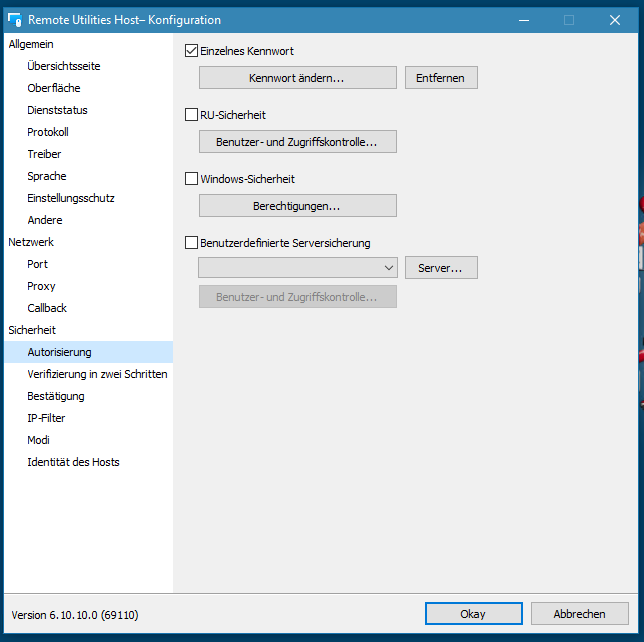
Task: Click the Remote Utilities title bar icon
Action: pos(15,19)
